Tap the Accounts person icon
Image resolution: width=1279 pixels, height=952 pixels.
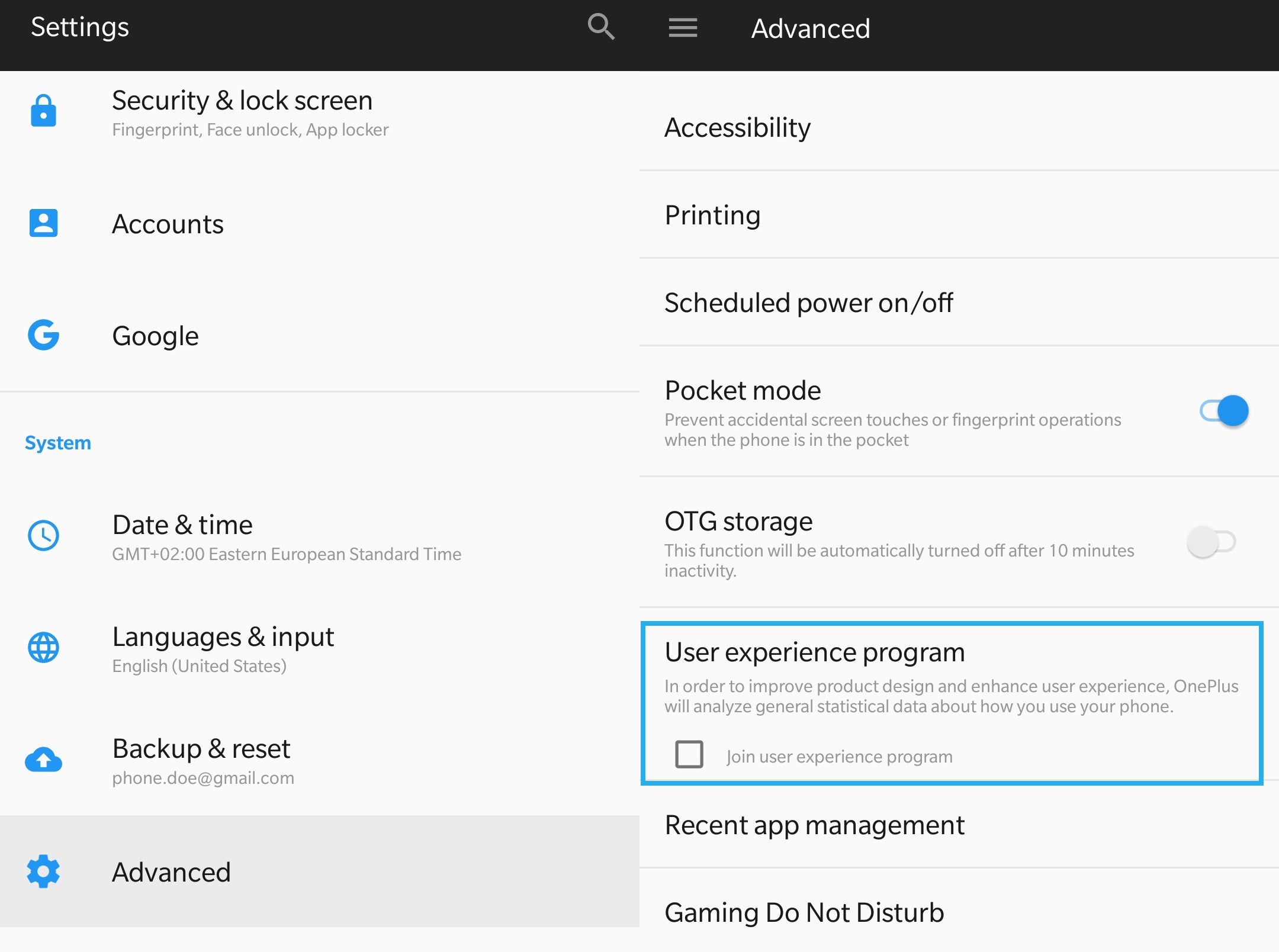(x=43, y=223)
